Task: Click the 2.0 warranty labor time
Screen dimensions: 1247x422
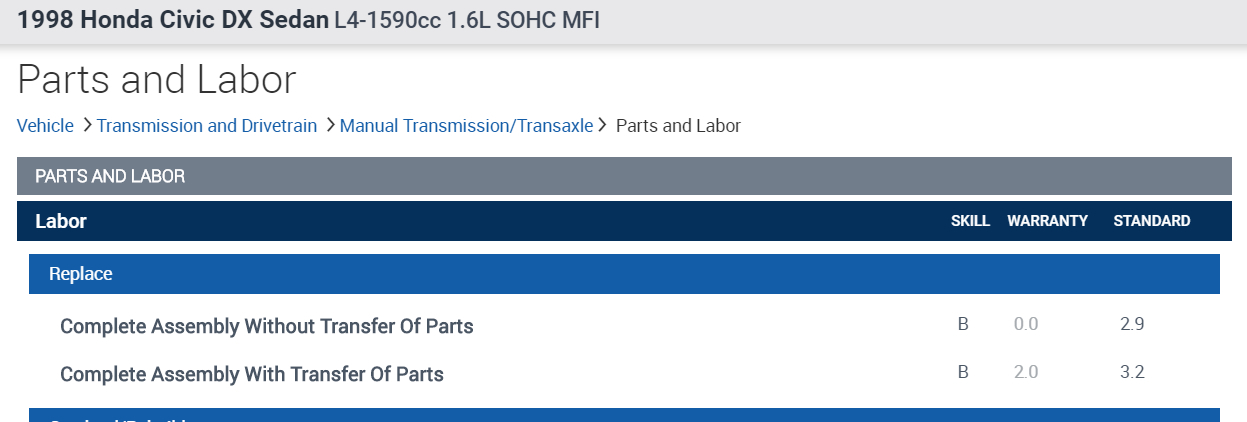Action: pyautogui.click(x=1026, y=372)
